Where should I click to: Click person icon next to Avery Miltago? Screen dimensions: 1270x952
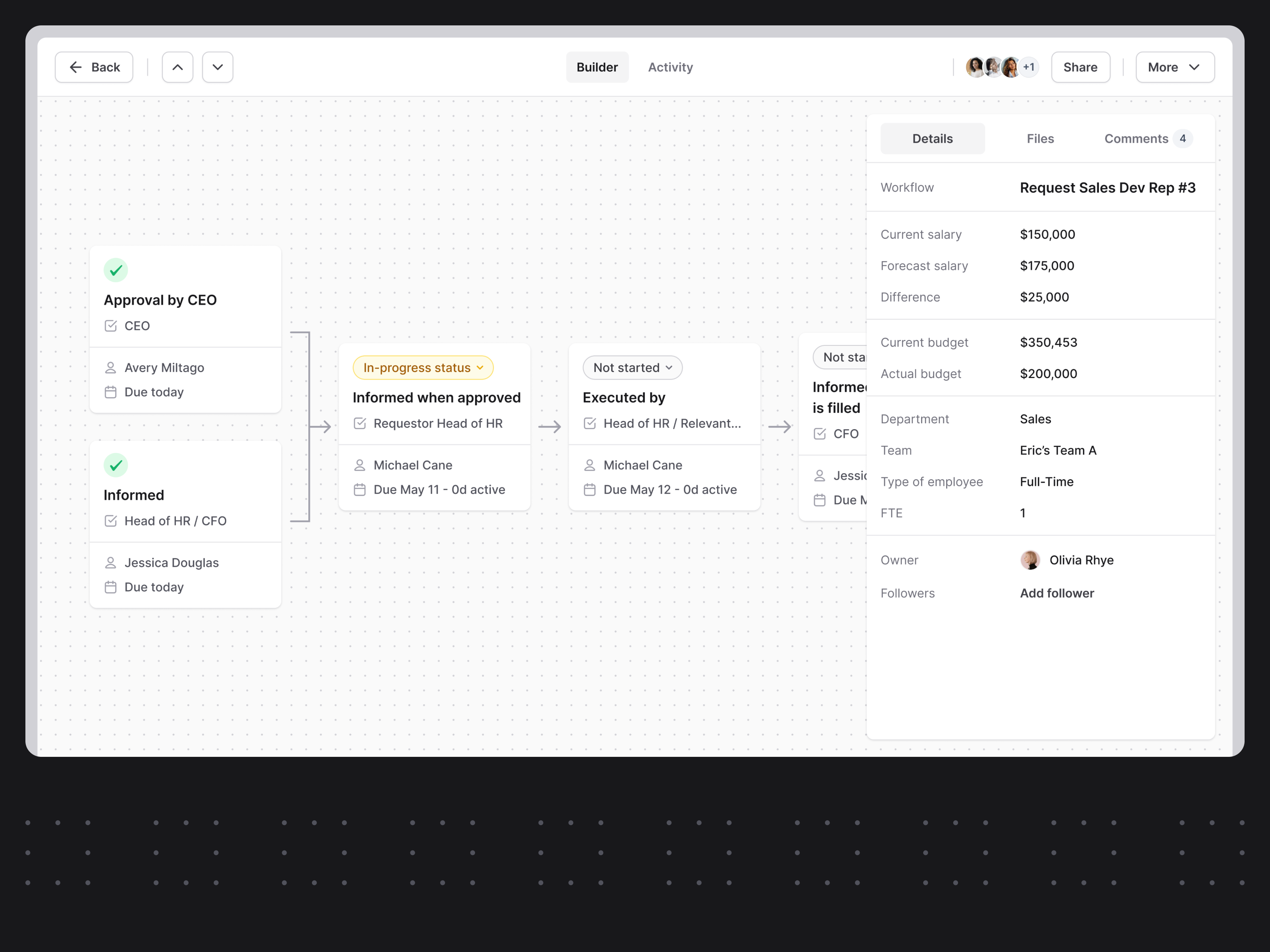tap(111, 367)
